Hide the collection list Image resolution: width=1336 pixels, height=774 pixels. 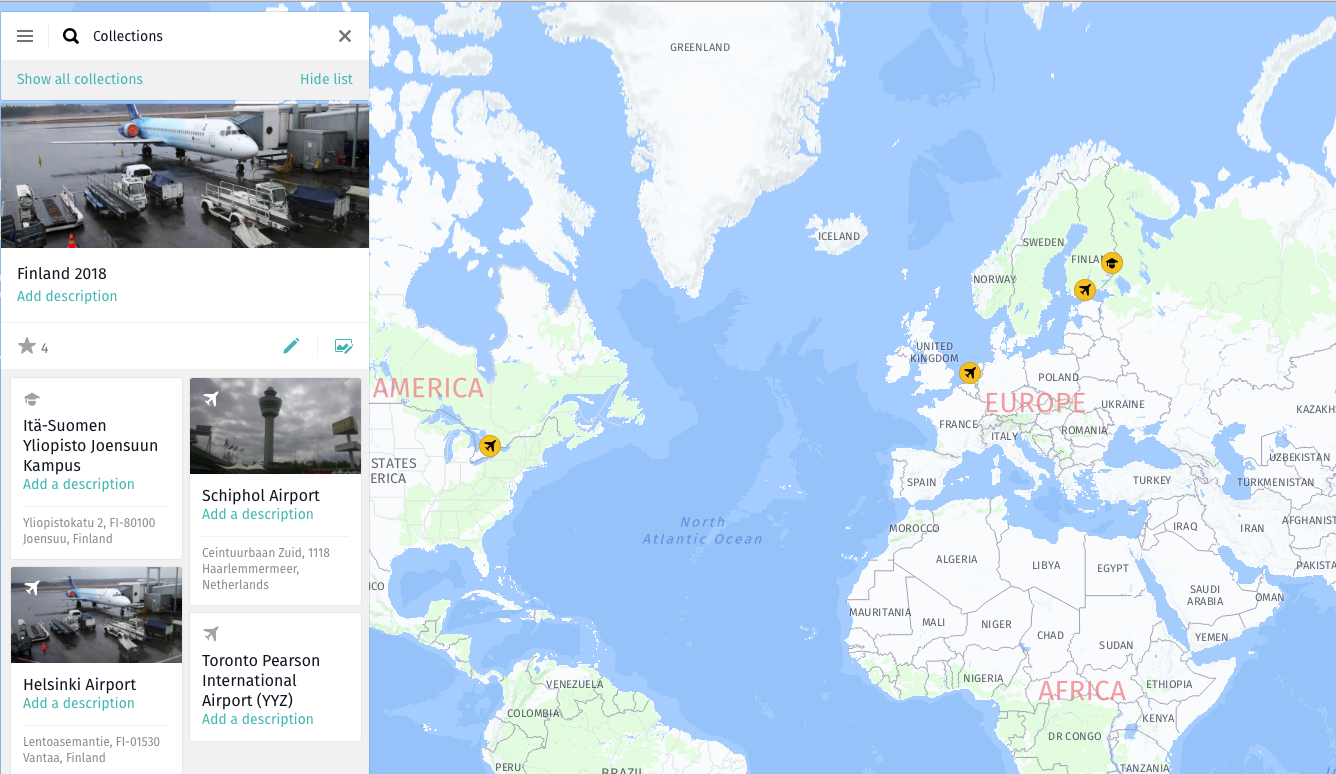coord(326,79)
